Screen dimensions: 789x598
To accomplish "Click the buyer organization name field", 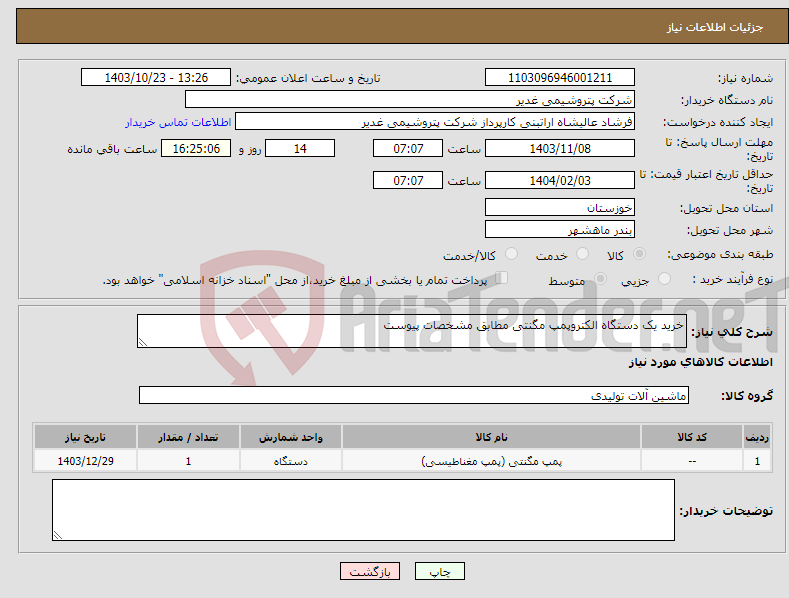I will [x=410, y=99].
